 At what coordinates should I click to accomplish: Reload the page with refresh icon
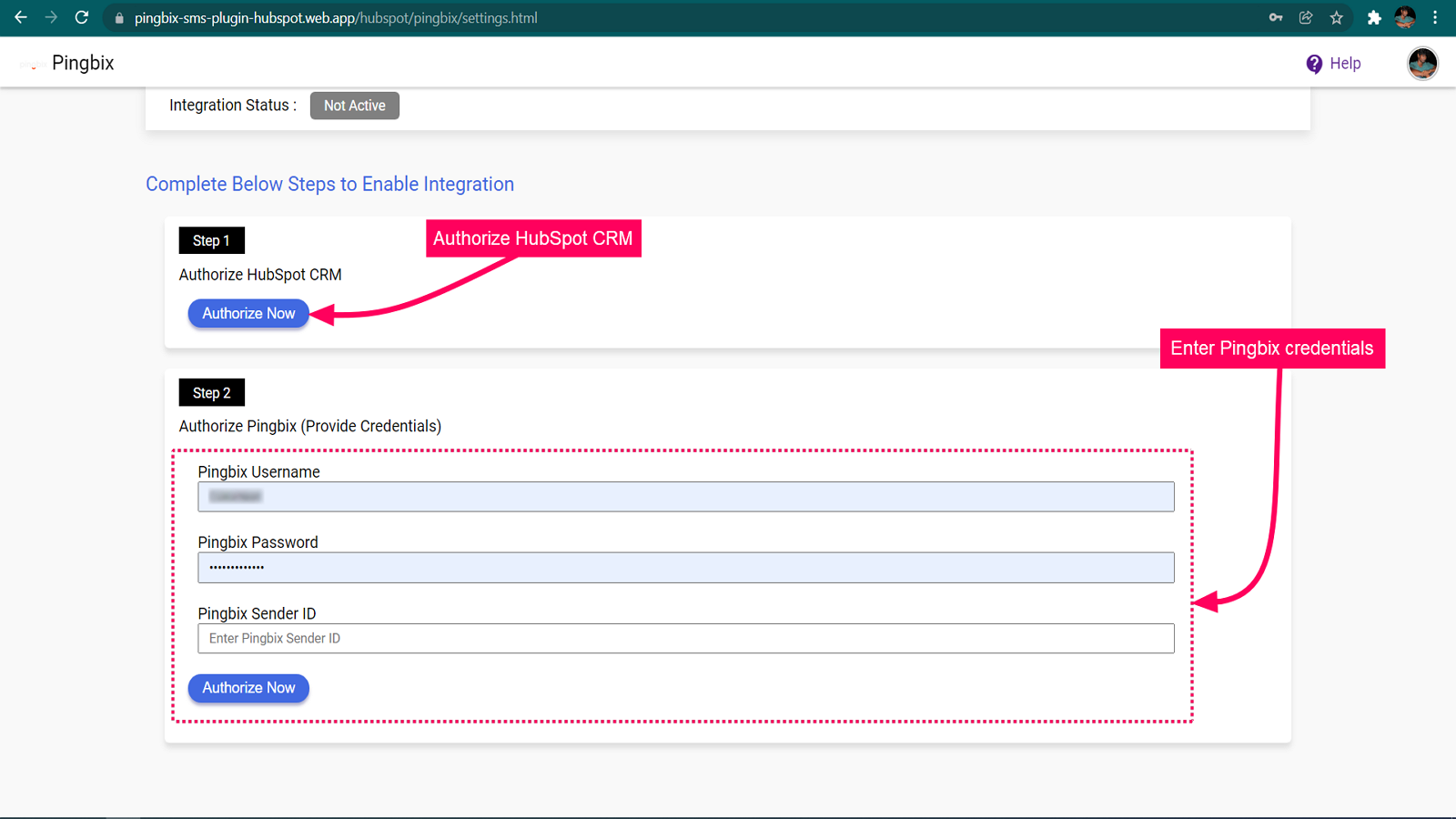(x=82, y=17)
